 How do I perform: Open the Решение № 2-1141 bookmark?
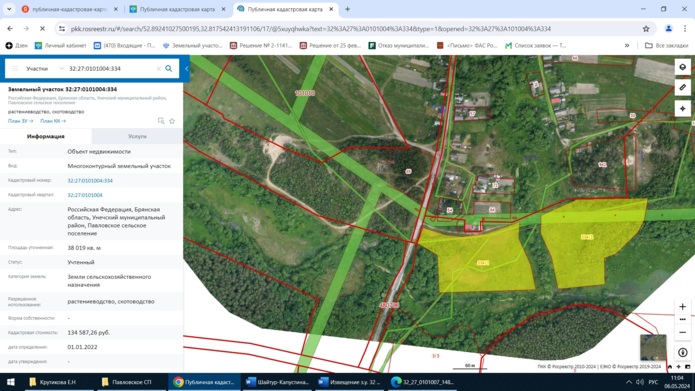point(261,45)
